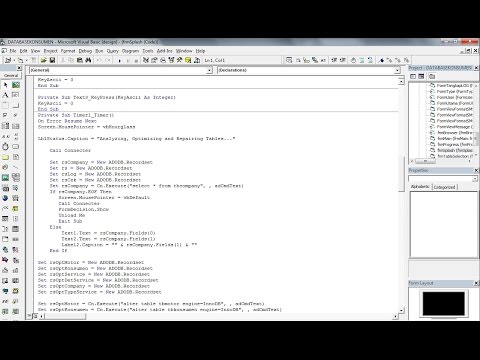Screen dimensions: 480x360
Task: Open the Properties panel object dropdown
Action: (475, 179)
